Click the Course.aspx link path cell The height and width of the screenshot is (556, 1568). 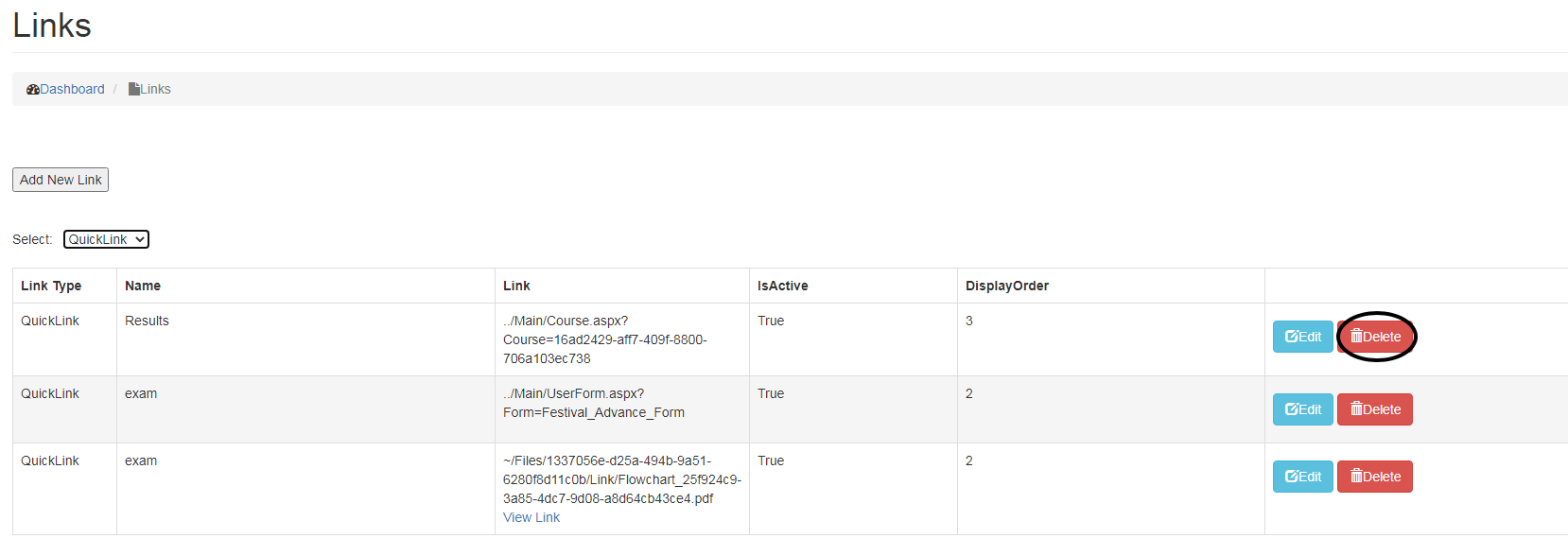coord(604,339)
